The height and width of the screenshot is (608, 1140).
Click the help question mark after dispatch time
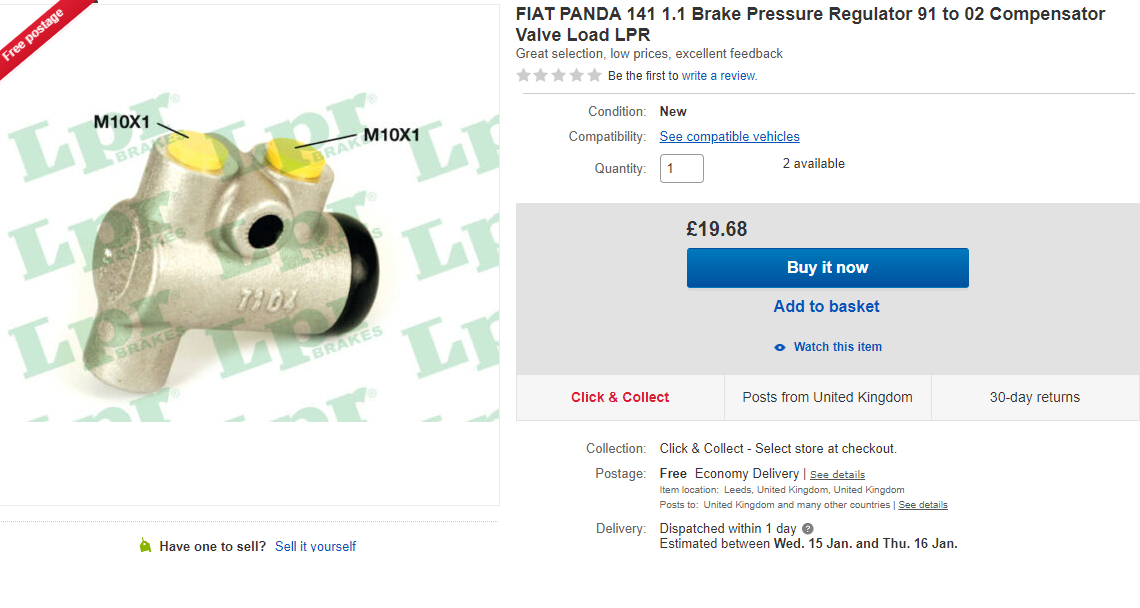(x=808, y=529)
